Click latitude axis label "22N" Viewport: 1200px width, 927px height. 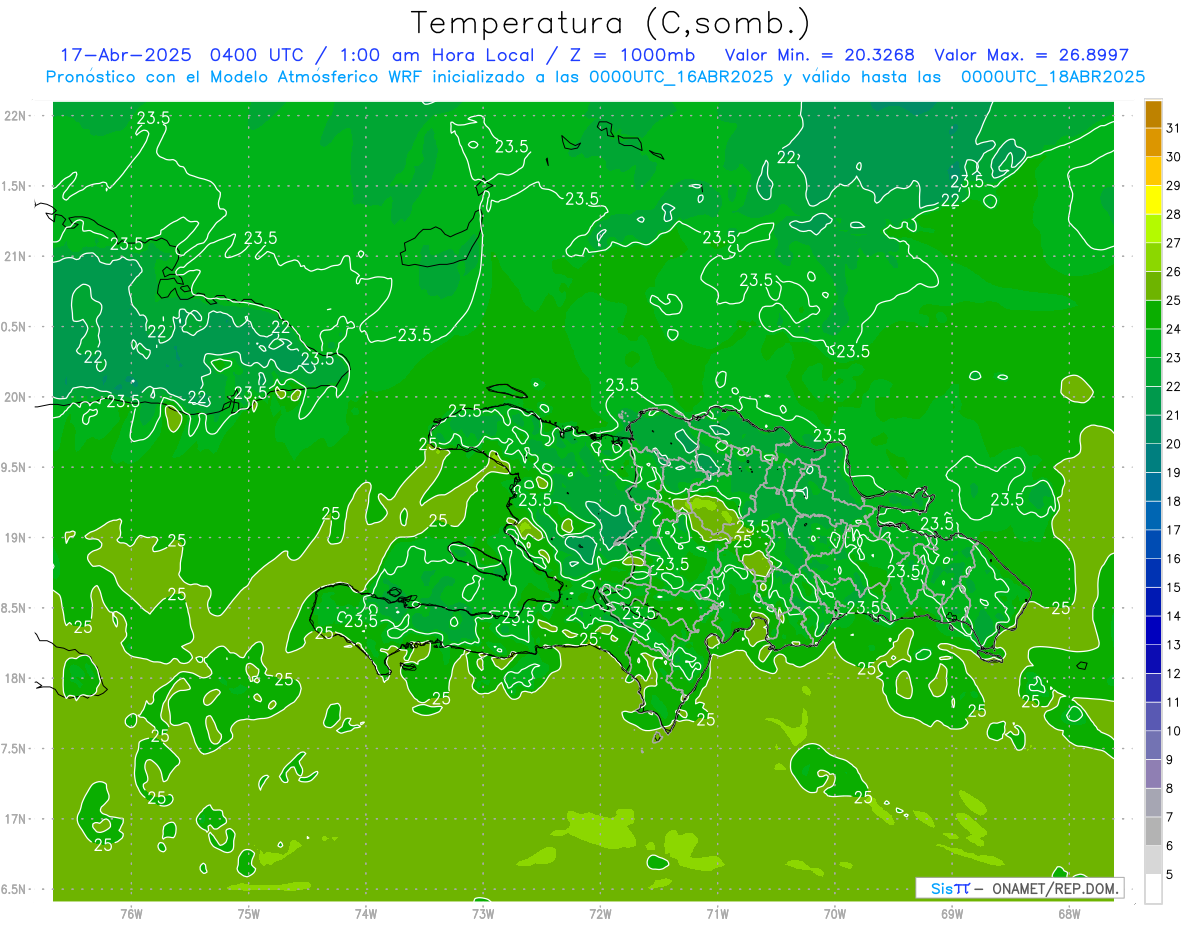point(14,116)
